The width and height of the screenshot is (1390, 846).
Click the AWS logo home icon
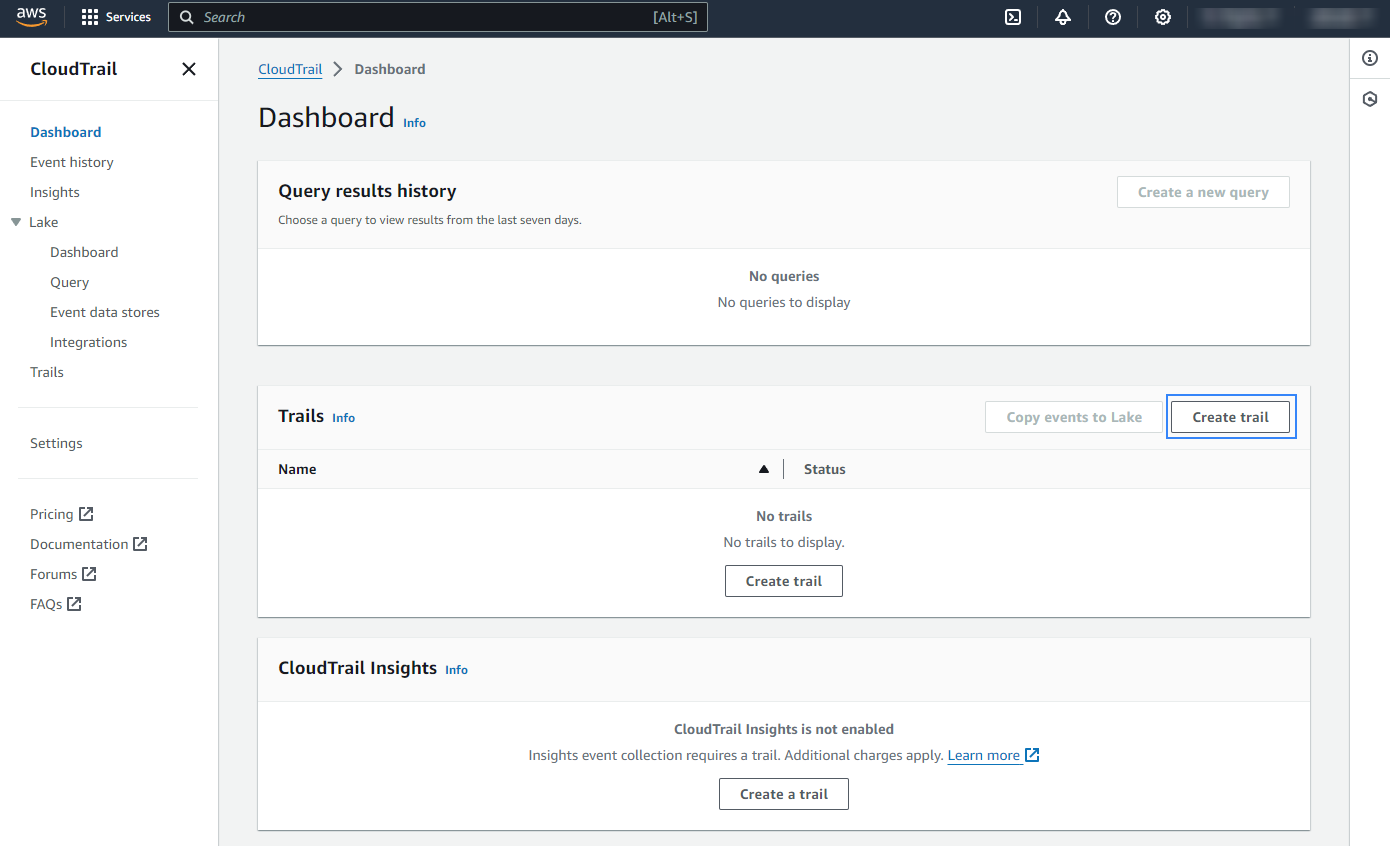click(x=31, y=17)
